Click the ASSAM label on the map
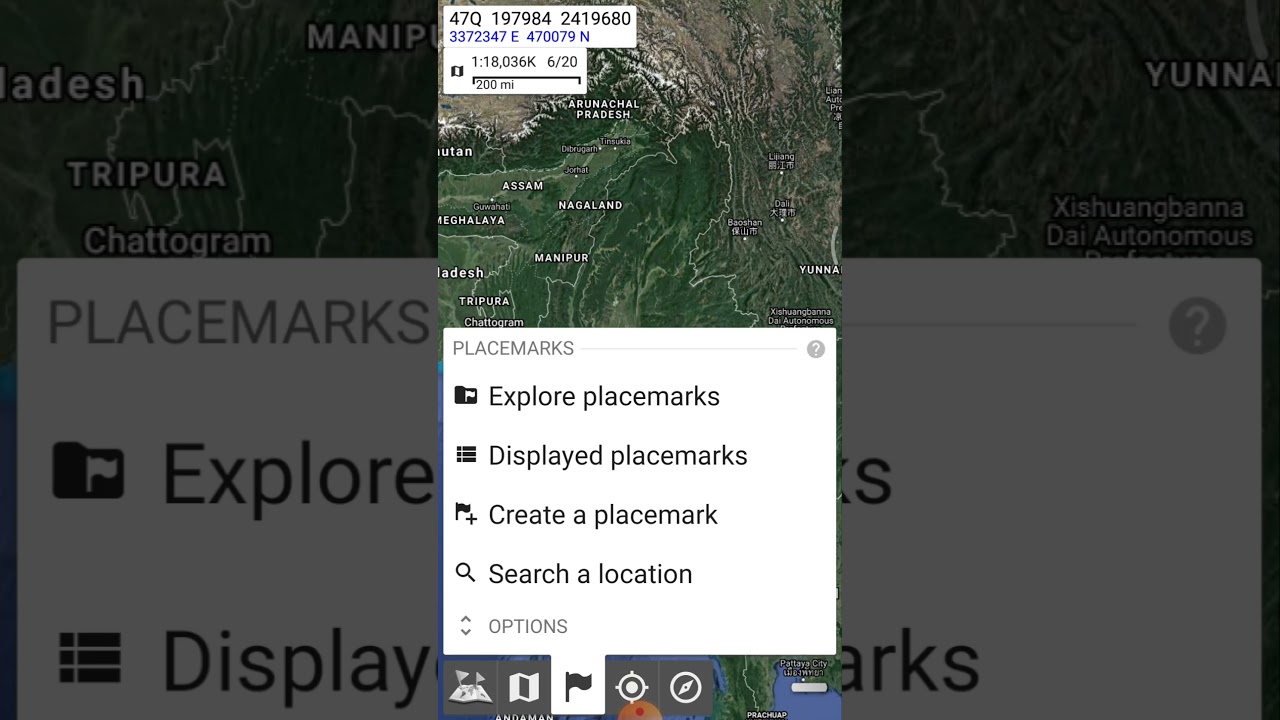Viewport: 1280px width, 720px height. (523, 186)
